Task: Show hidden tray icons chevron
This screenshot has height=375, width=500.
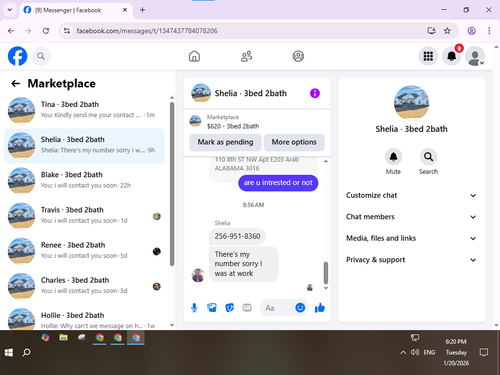Action: click(x=403, y=352)
